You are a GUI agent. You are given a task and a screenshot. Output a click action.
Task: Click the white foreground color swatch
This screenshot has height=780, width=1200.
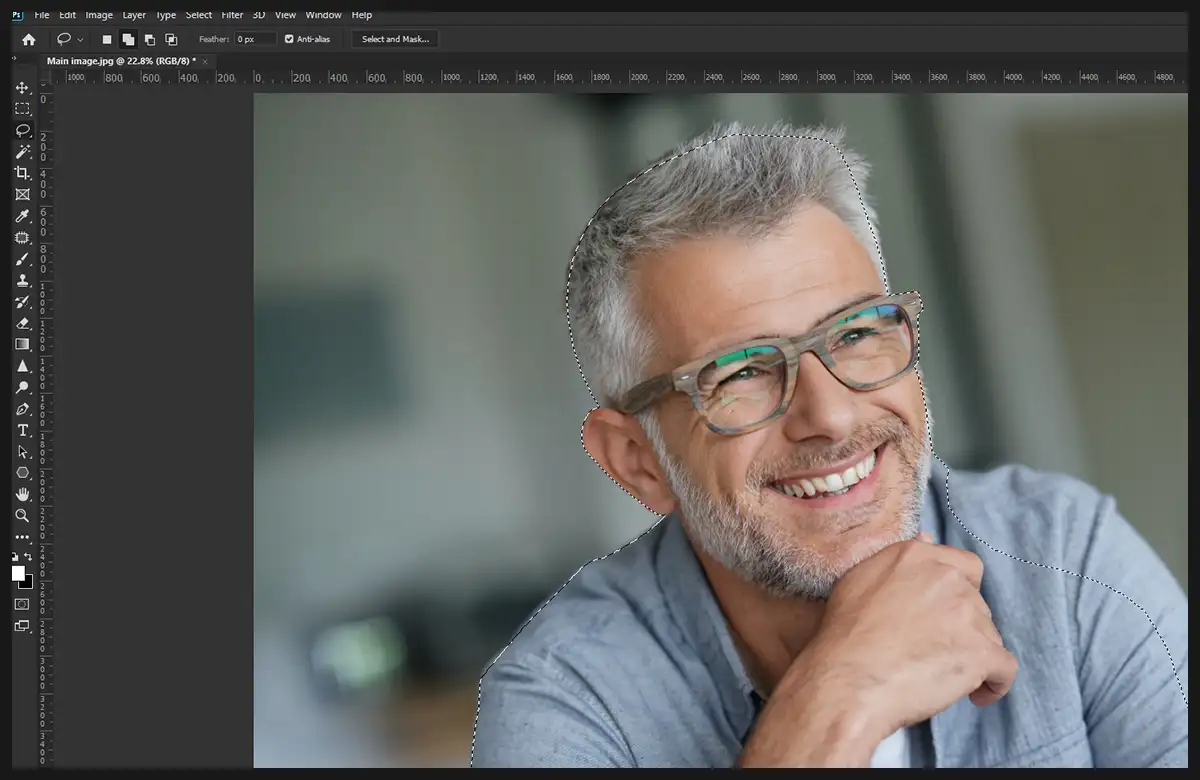18,573
